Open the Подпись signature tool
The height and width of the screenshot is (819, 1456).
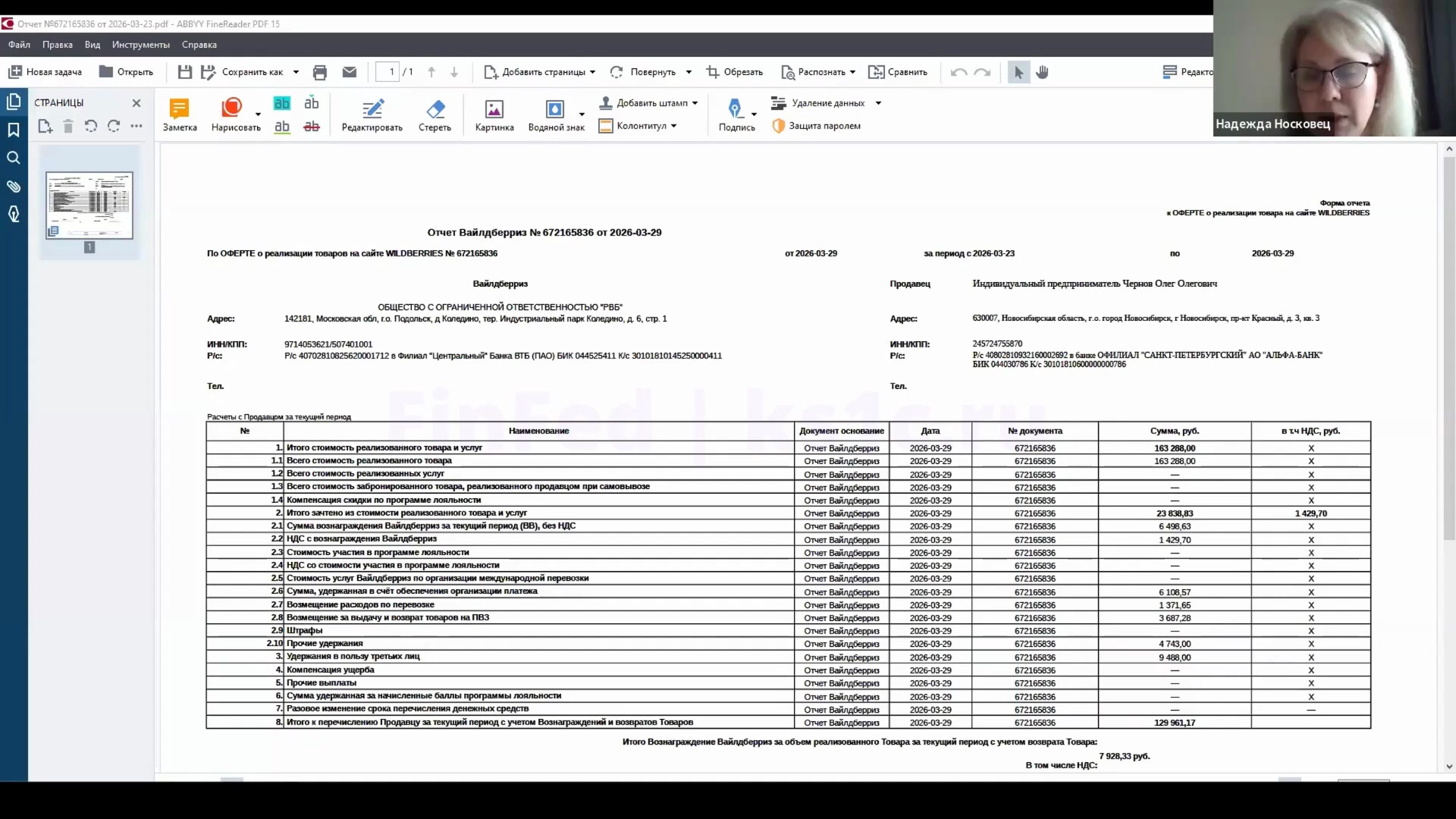click(x=736, y=115)
